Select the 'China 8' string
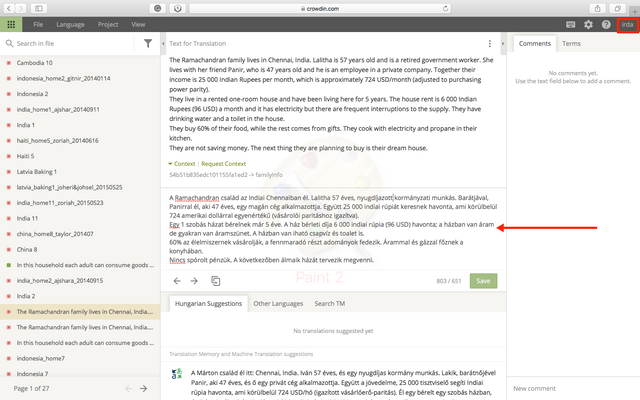This screenshot has height=400, width=640. [x=27, y=249]
